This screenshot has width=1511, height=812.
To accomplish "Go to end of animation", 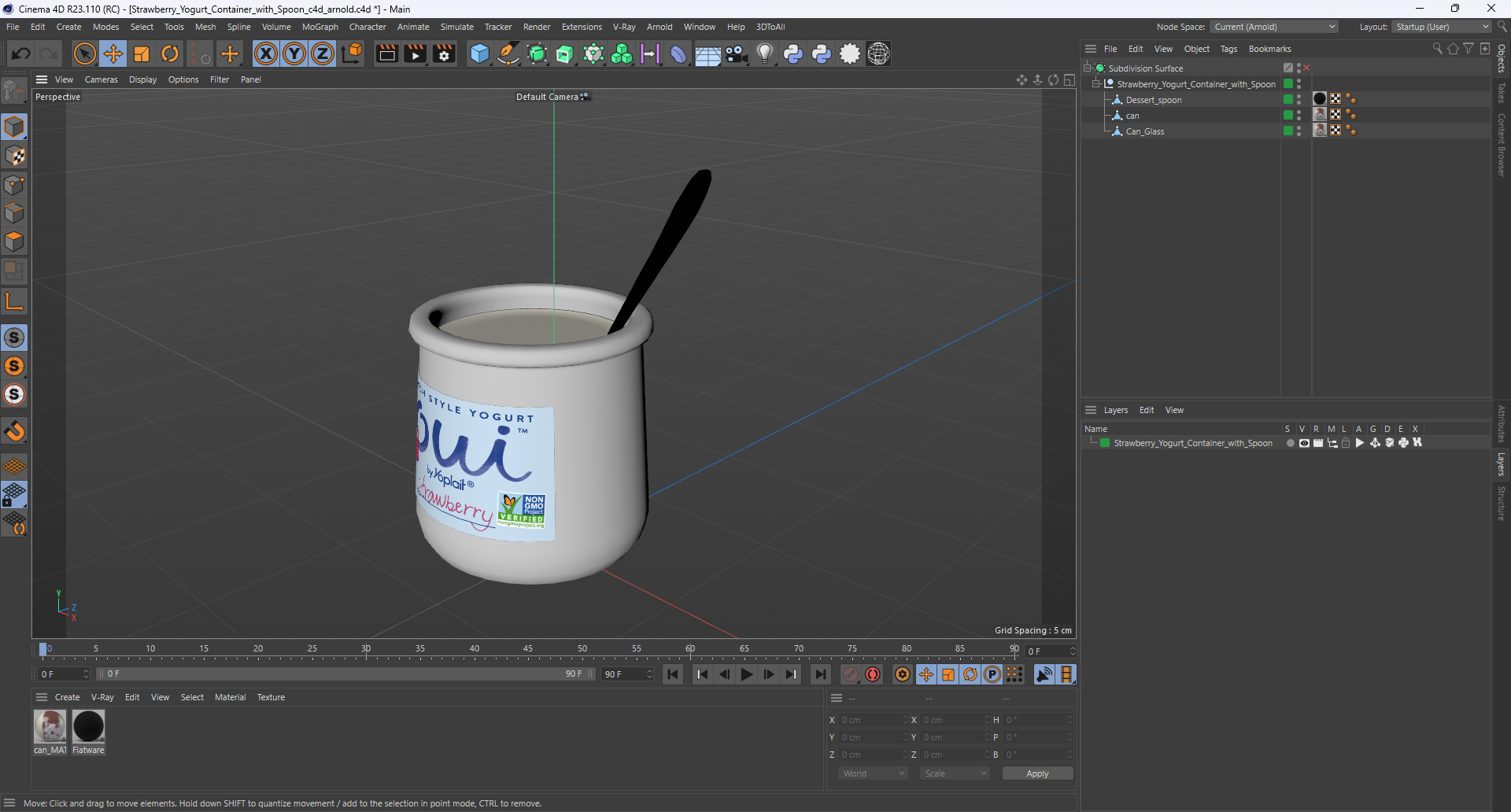I will [820, 674].
